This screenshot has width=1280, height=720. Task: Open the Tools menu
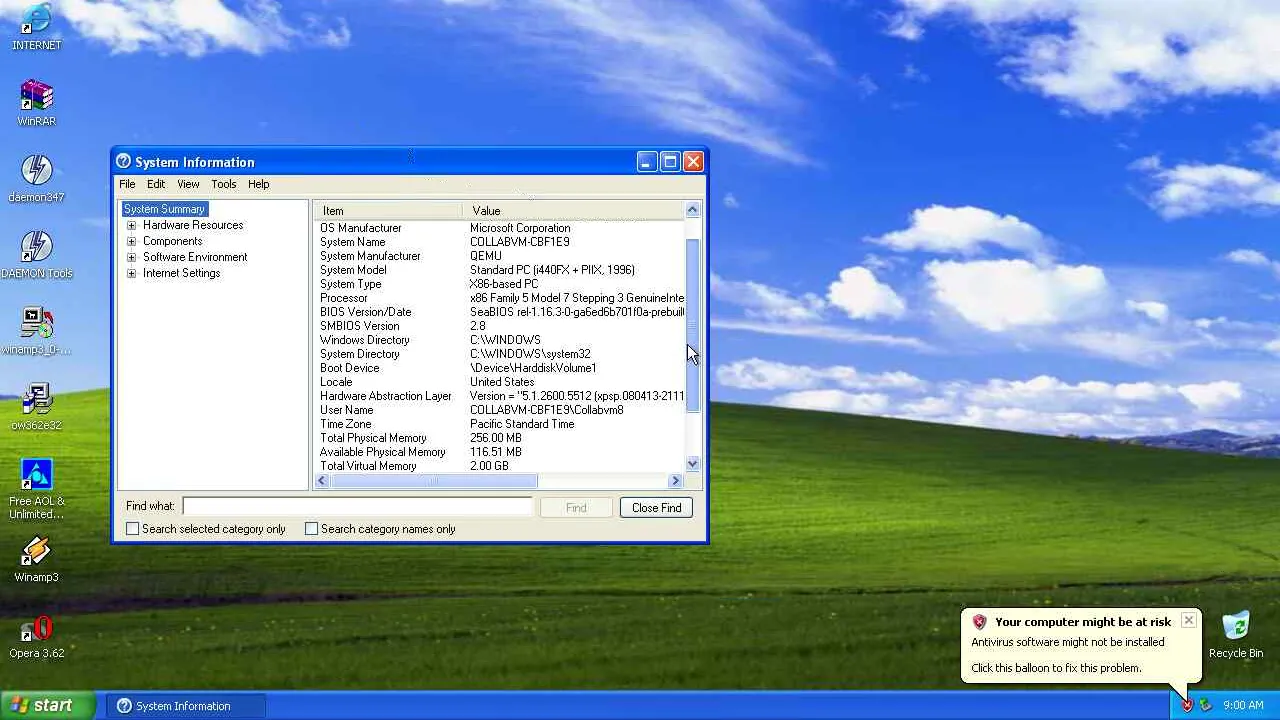click(x=224, y=184)
